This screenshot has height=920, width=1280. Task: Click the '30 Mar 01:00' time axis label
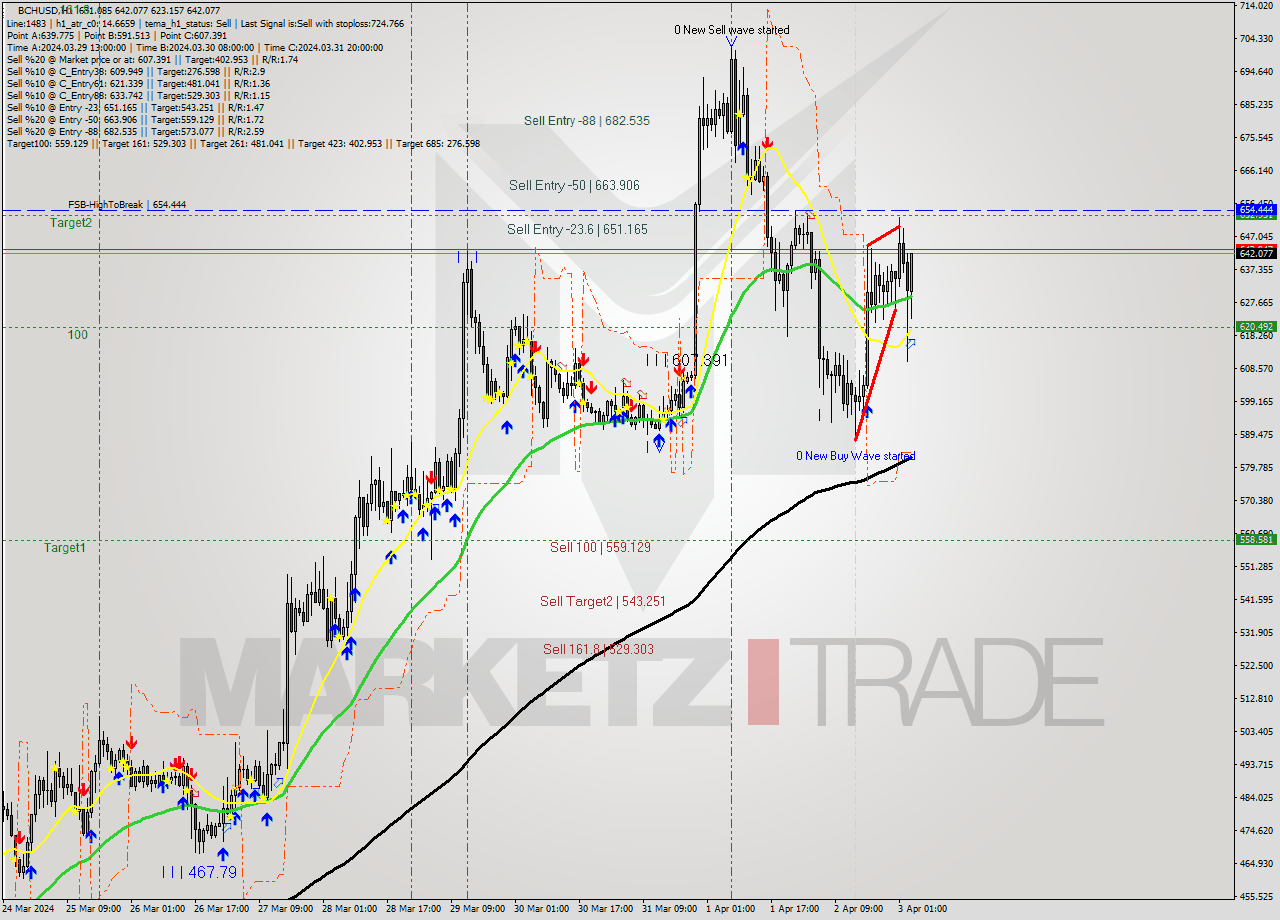tap(542, 909)
